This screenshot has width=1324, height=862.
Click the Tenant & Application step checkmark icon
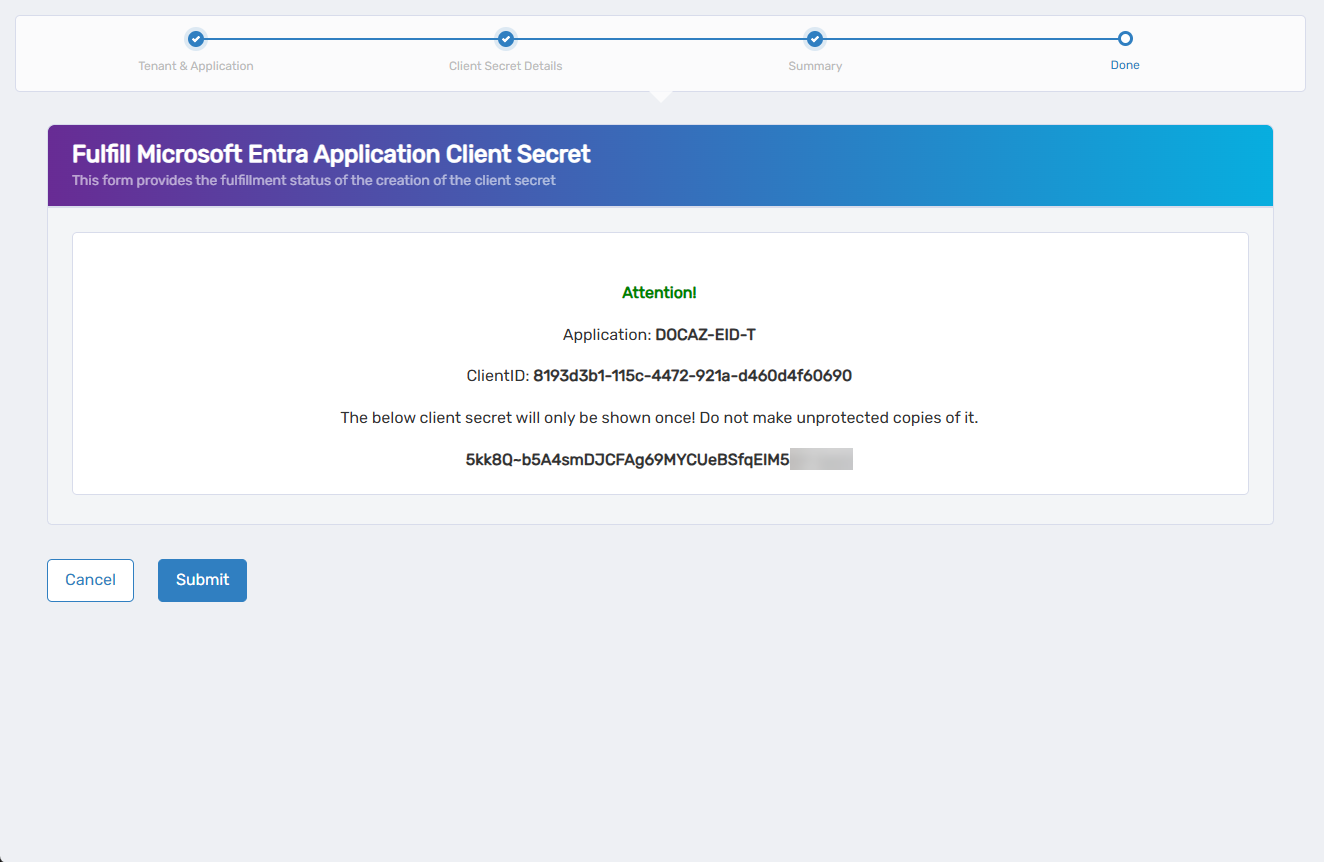(x=196, y=39)
